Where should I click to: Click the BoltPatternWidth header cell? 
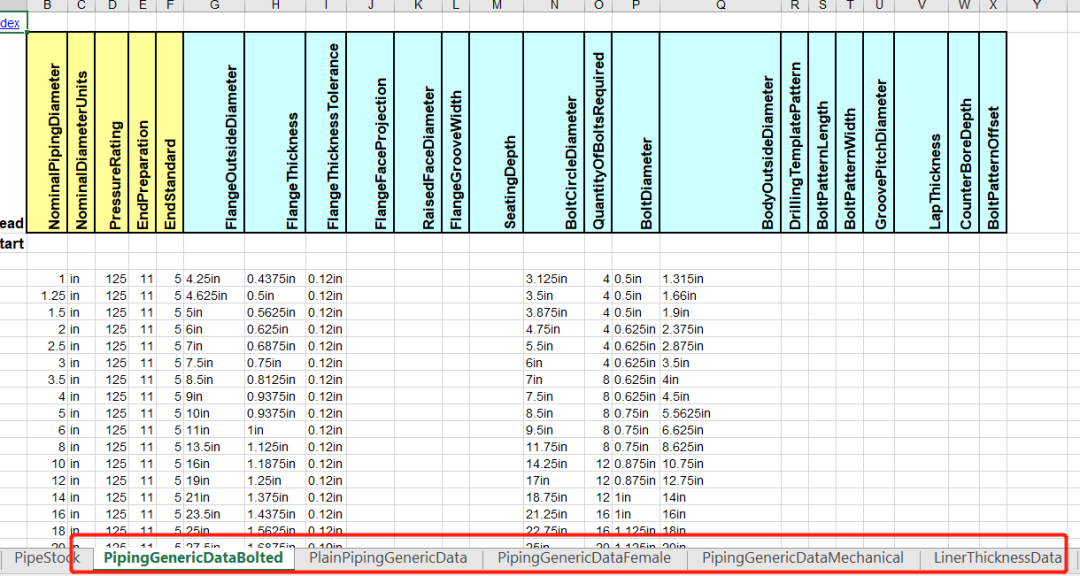pos(849,132)
